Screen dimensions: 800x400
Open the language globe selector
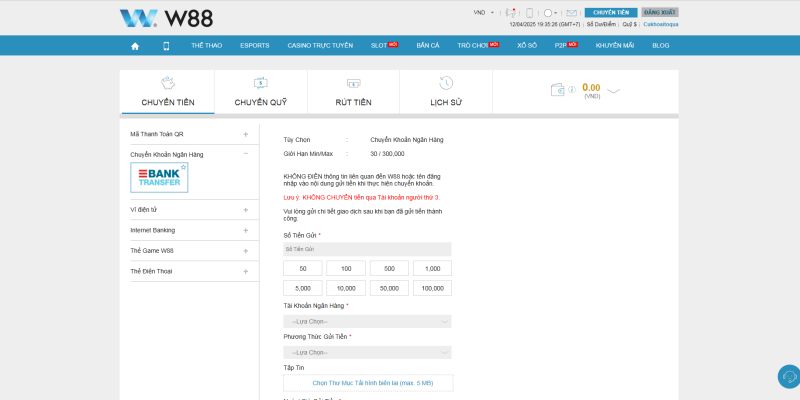tap(550, 13)
